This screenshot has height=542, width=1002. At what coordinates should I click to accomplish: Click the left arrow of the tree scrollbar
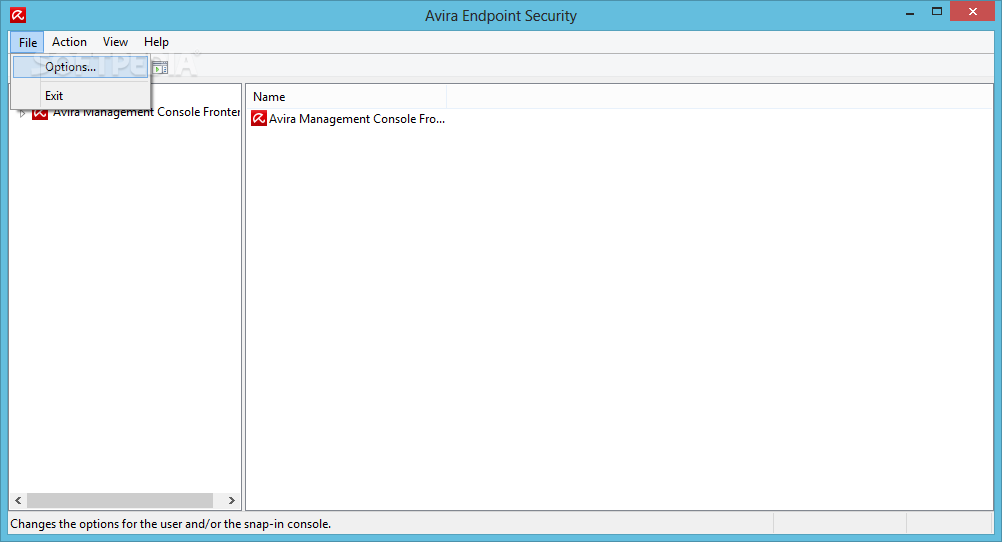click(x=18, y=500)
